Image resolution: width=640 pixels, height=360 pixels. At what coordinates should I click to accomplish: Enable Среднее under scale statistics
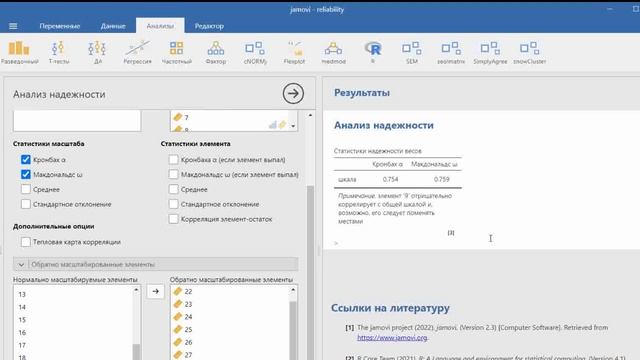coord(26,189)
